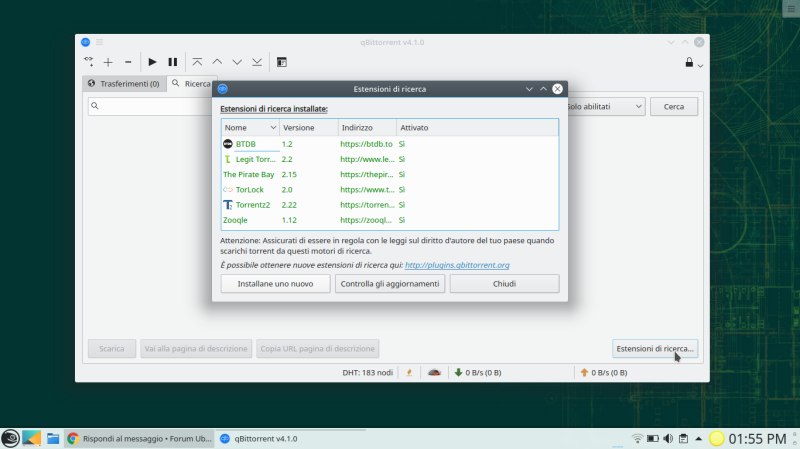
Task: Select the Torrentz2 plugin row
Action: click(390, 205)
